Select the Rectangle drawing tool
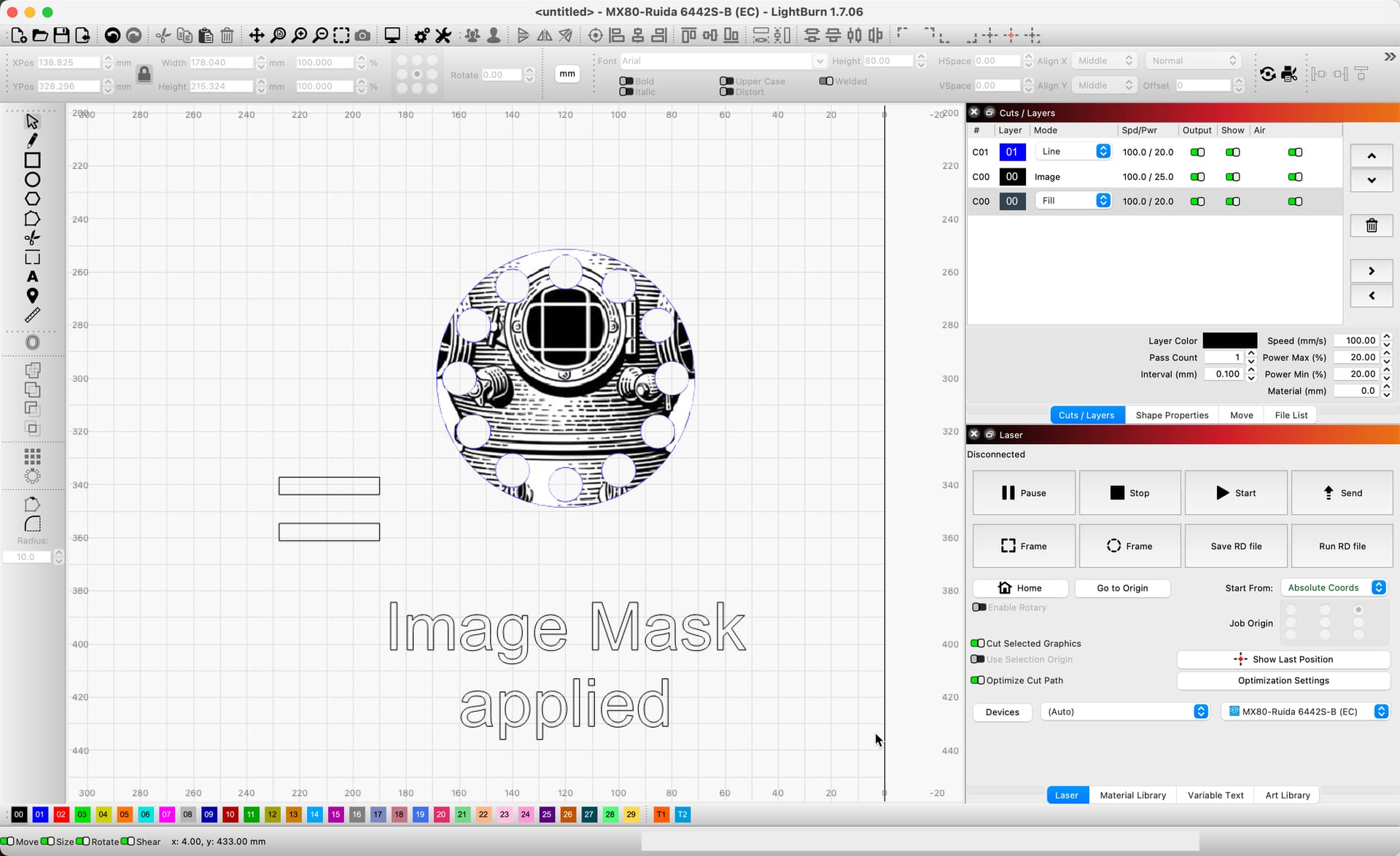Viewport: 1400px width, 856px height. (x=32, y=160)
